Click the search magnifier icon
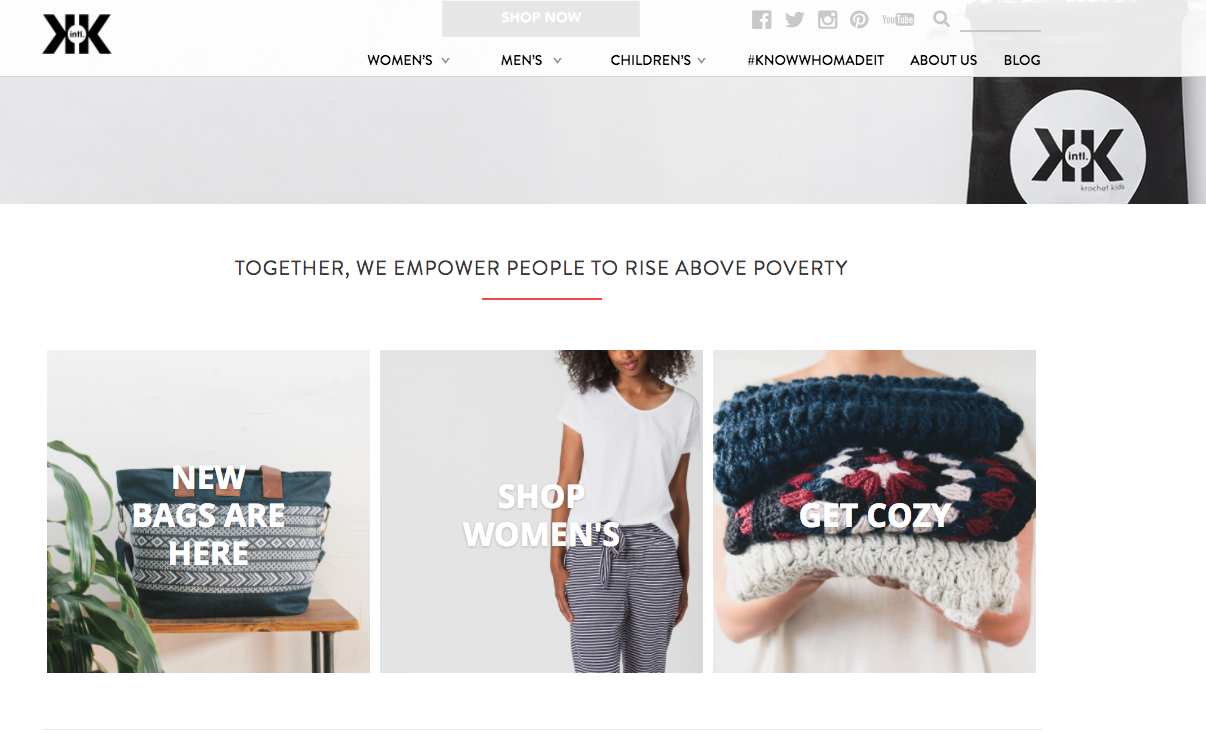 click(941, 18)
